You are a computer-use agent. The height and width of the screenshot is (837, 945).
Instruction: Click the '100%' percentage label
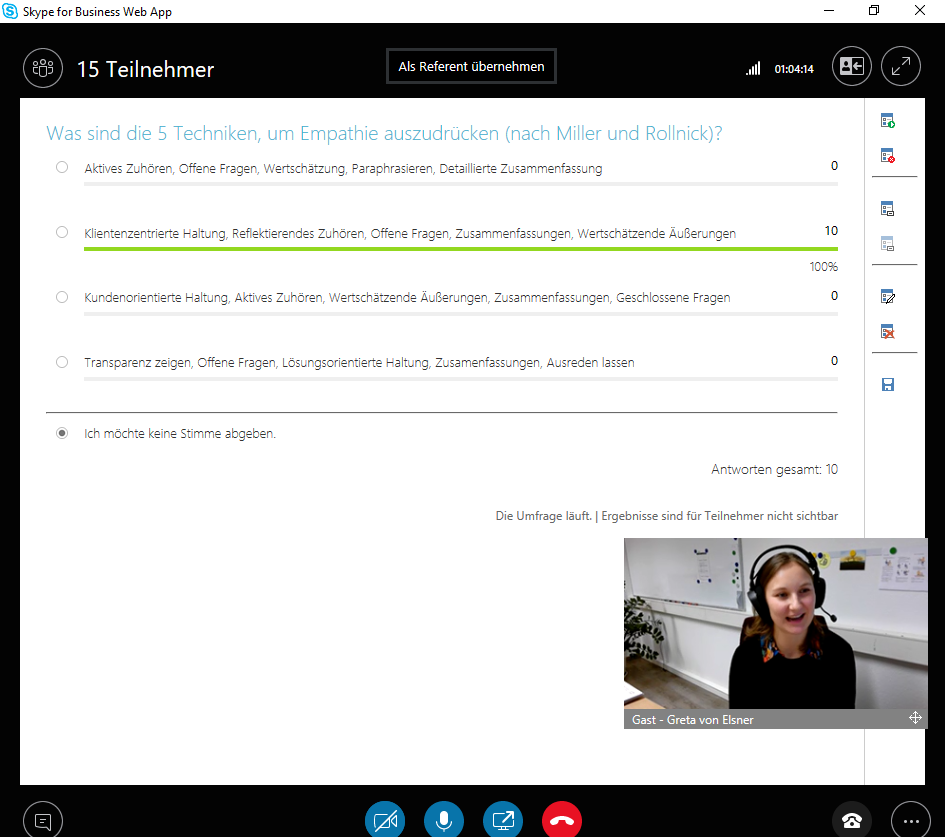823,266
